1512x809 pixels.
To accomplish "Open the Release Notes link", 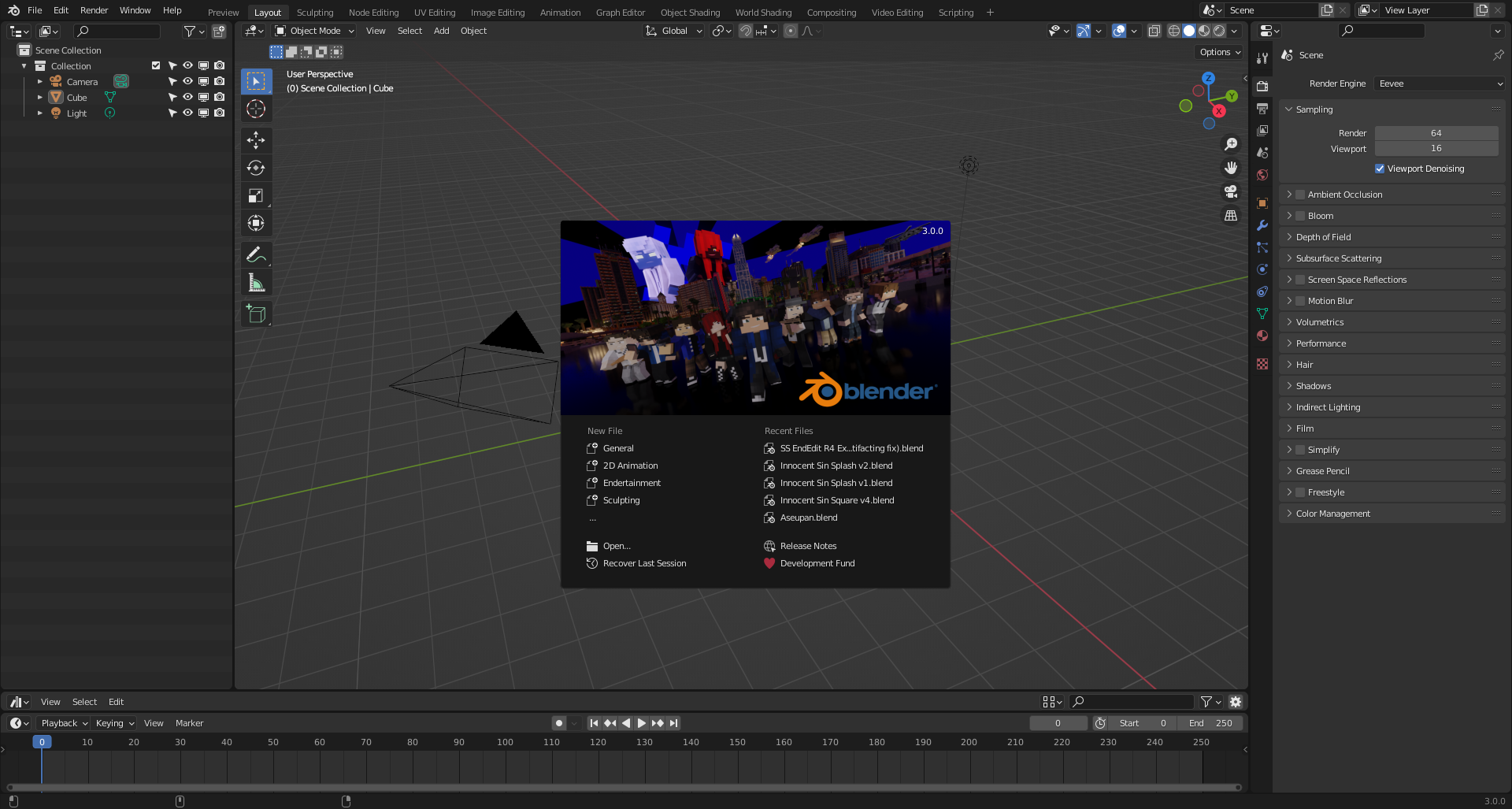I will [x=808, y=546].
